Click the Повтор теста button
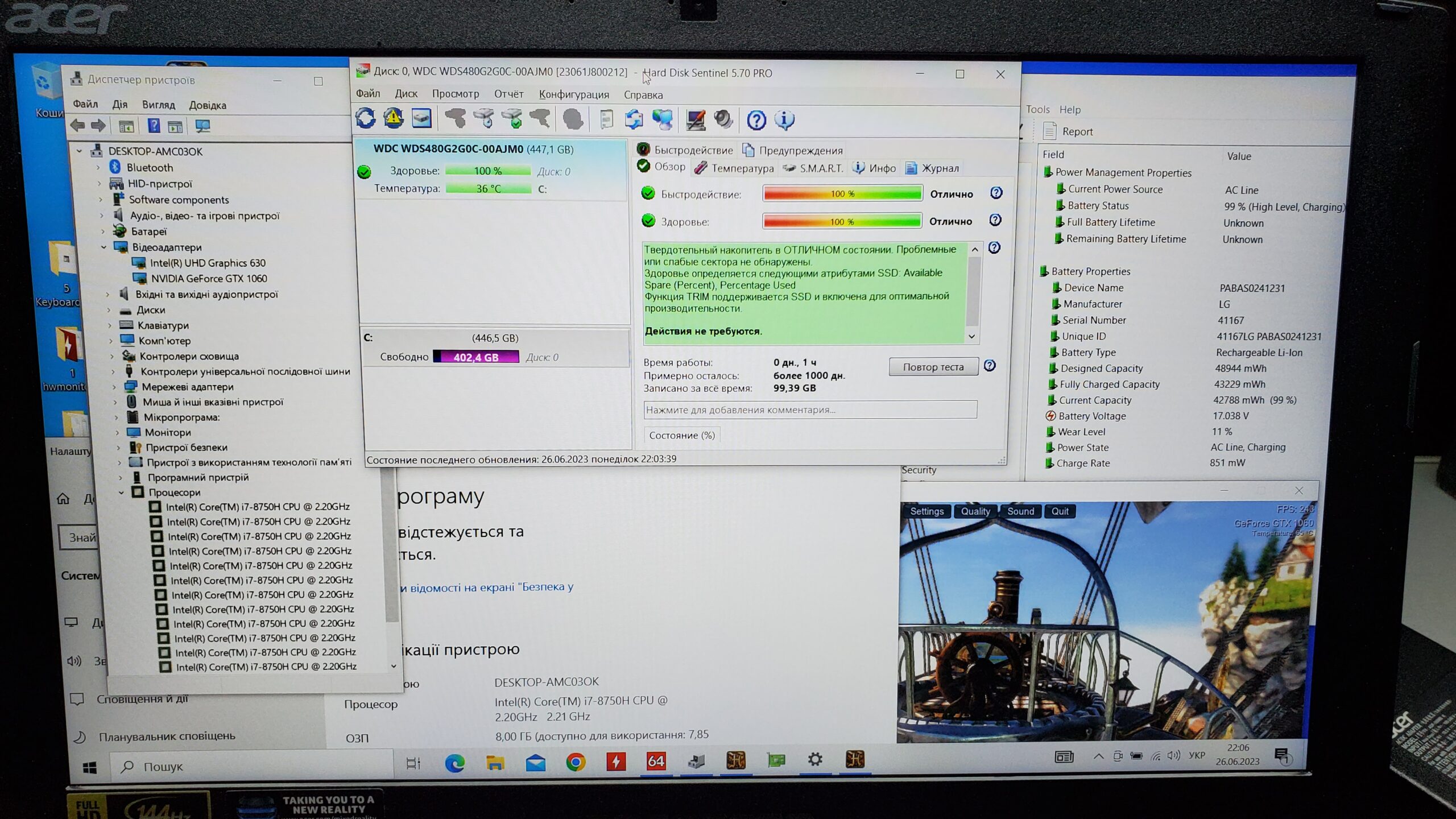The height and width of the screenshot is (819, 1456). pyautogui.click(x=933, y=367)
